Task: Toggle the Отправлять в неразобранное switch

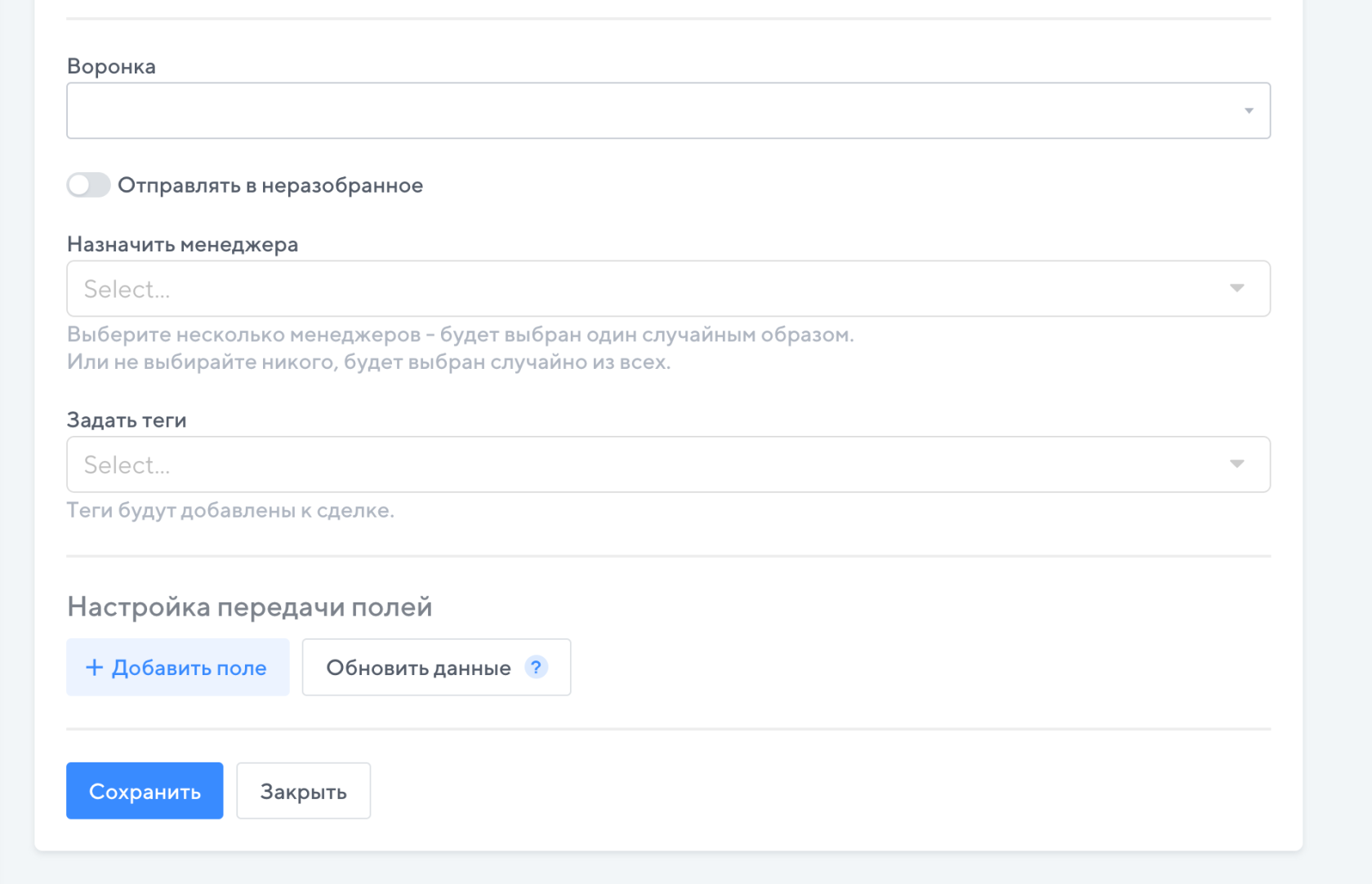Action: click(x=88, y=185)
